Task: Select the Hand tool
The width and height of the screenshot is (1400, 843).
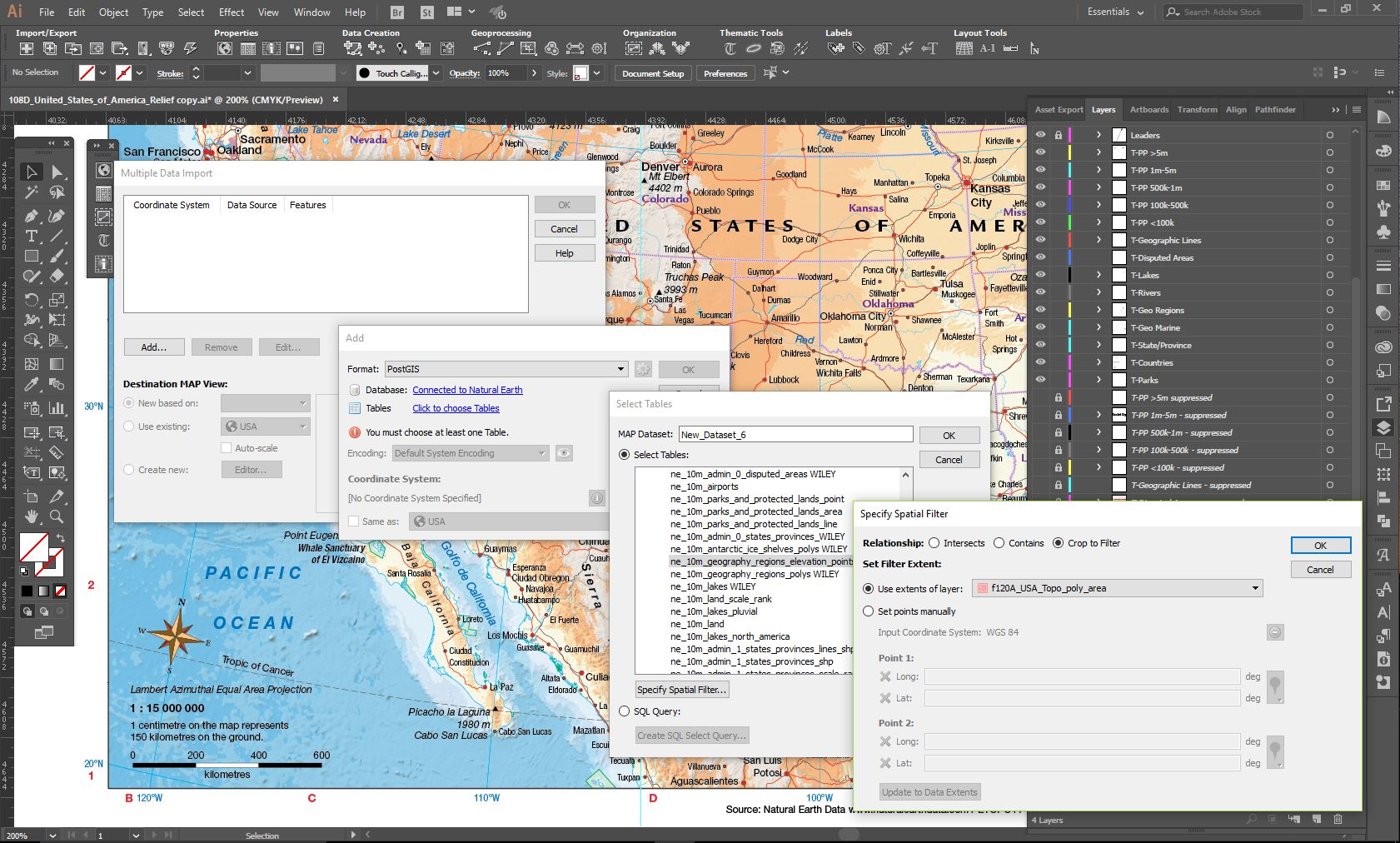Action: click(32, 516)
